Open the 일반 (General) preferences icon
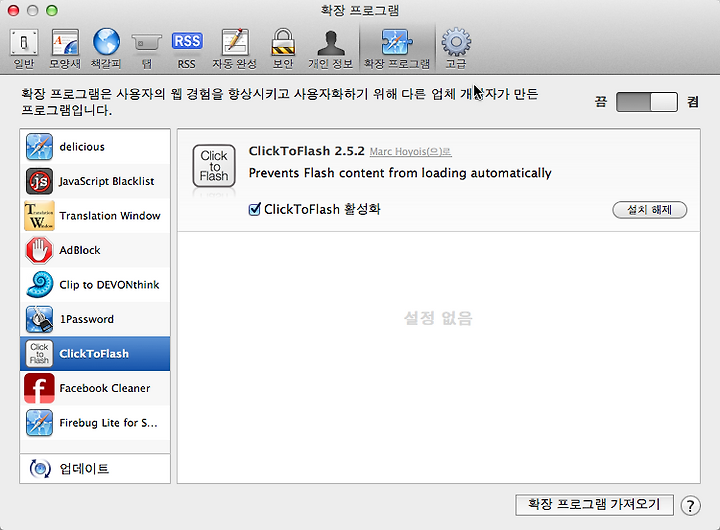Viewport: 720px width, 530px height. click(x=24, y=43)
